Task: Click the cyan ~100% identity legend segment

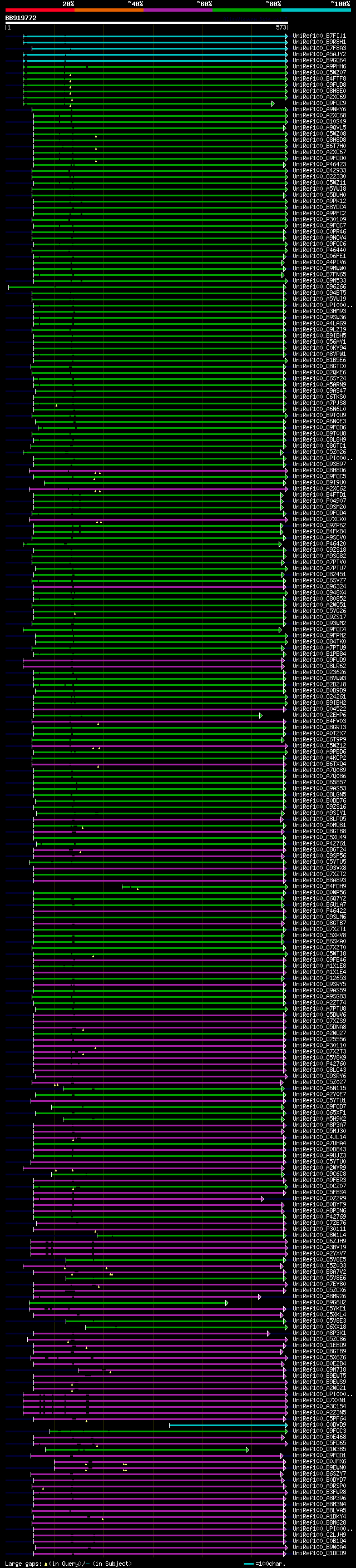Action: 316,11
